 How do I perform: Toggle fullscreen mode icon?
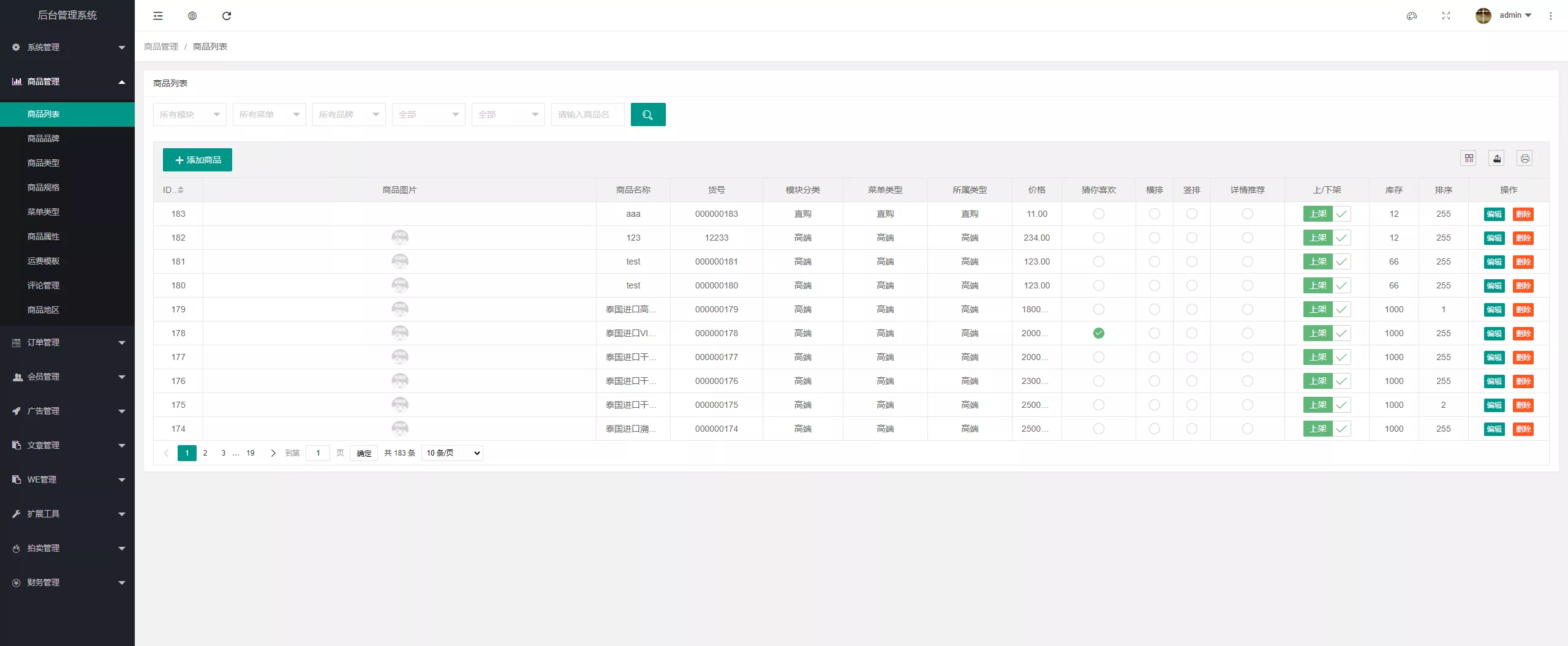click(1446, 16)
